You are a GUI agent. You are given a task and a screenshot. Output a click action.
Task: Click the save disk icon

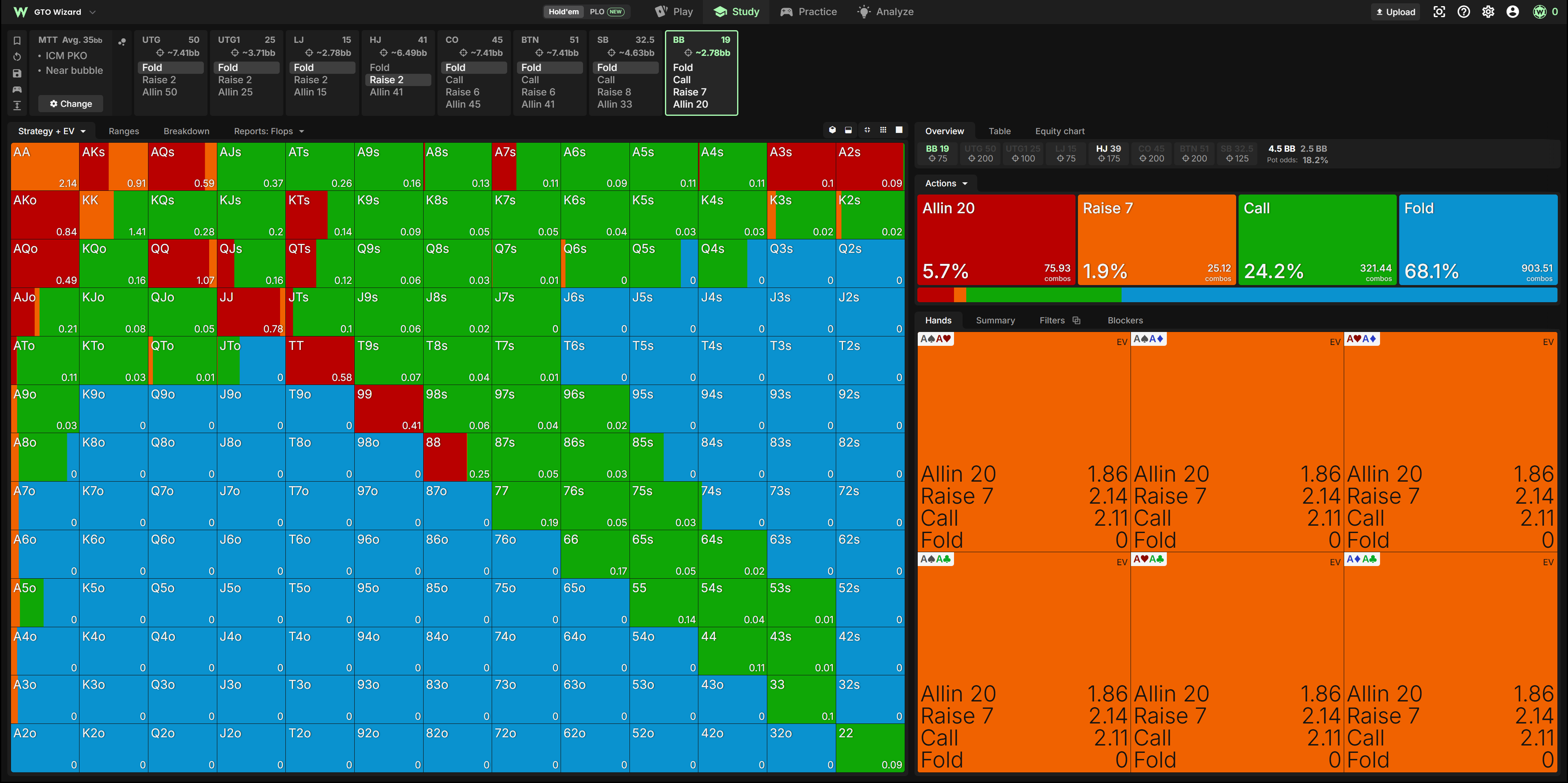pyautogui.click(x=17, y=73)
